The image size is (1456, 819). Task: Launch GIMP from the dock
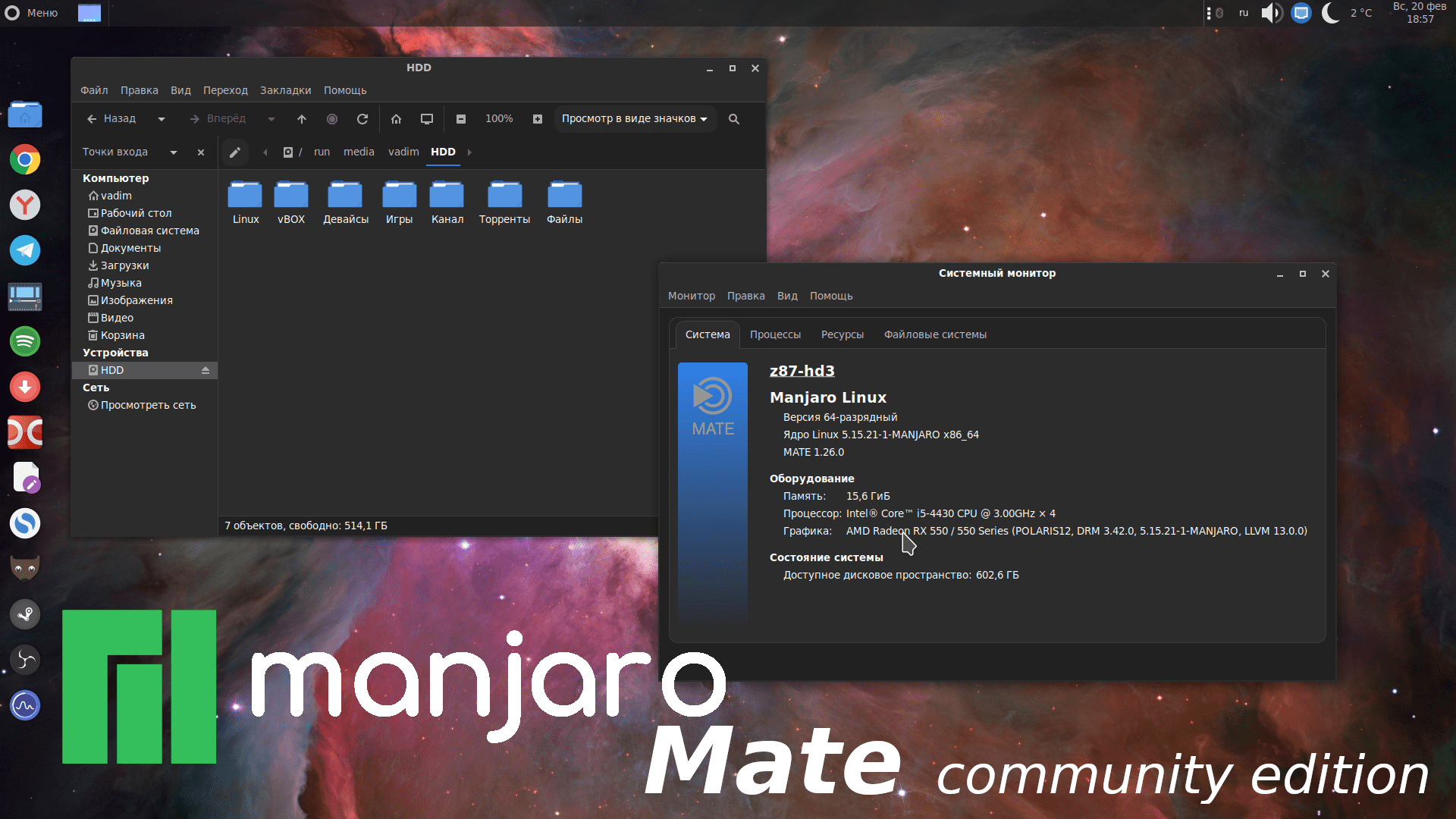25,567
